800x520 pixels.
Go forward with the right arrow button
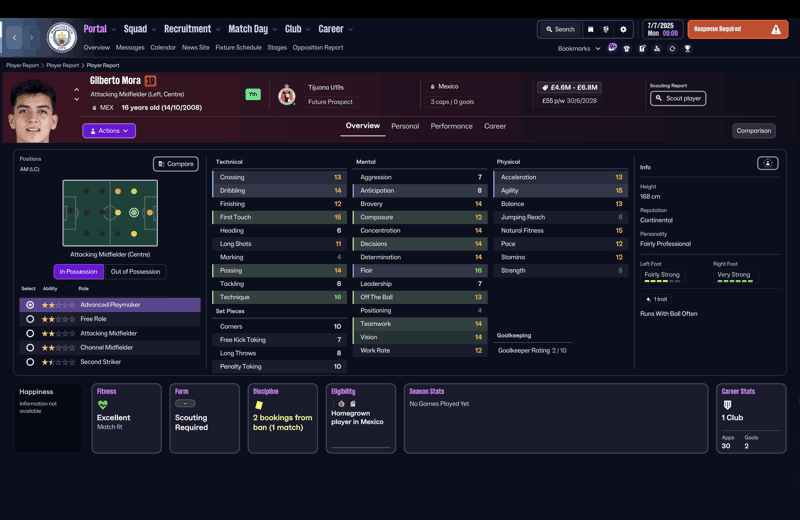pos(31,37)
